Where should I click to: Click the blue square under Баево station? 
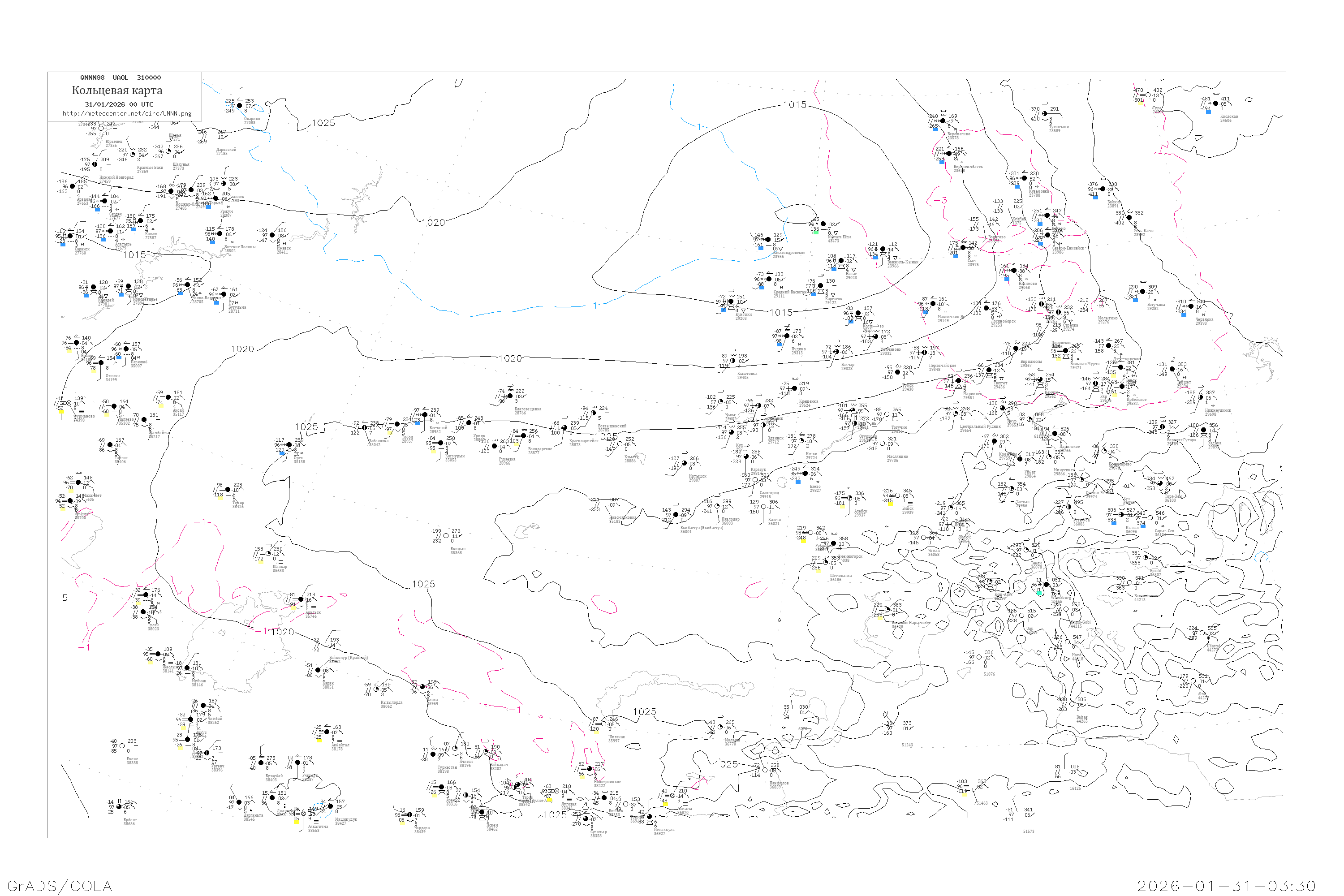[798, 482]
